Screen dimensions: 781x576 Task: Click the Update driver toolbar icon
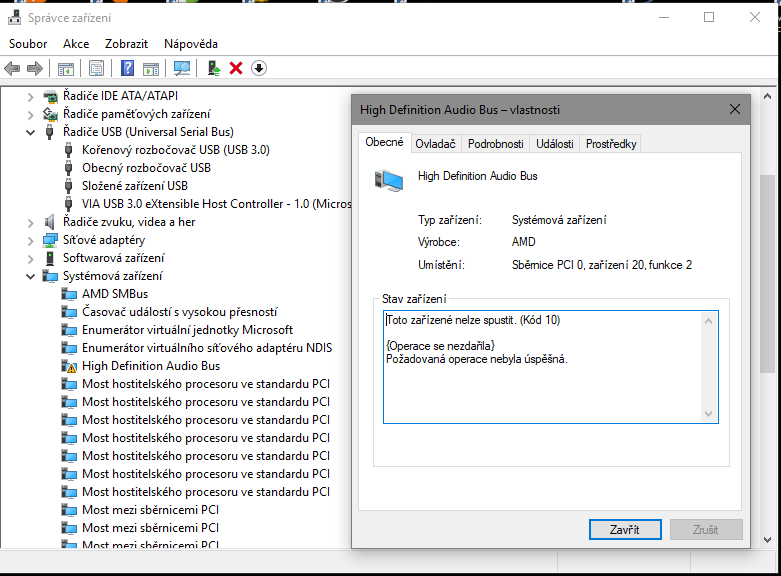(x=214, y=68)
